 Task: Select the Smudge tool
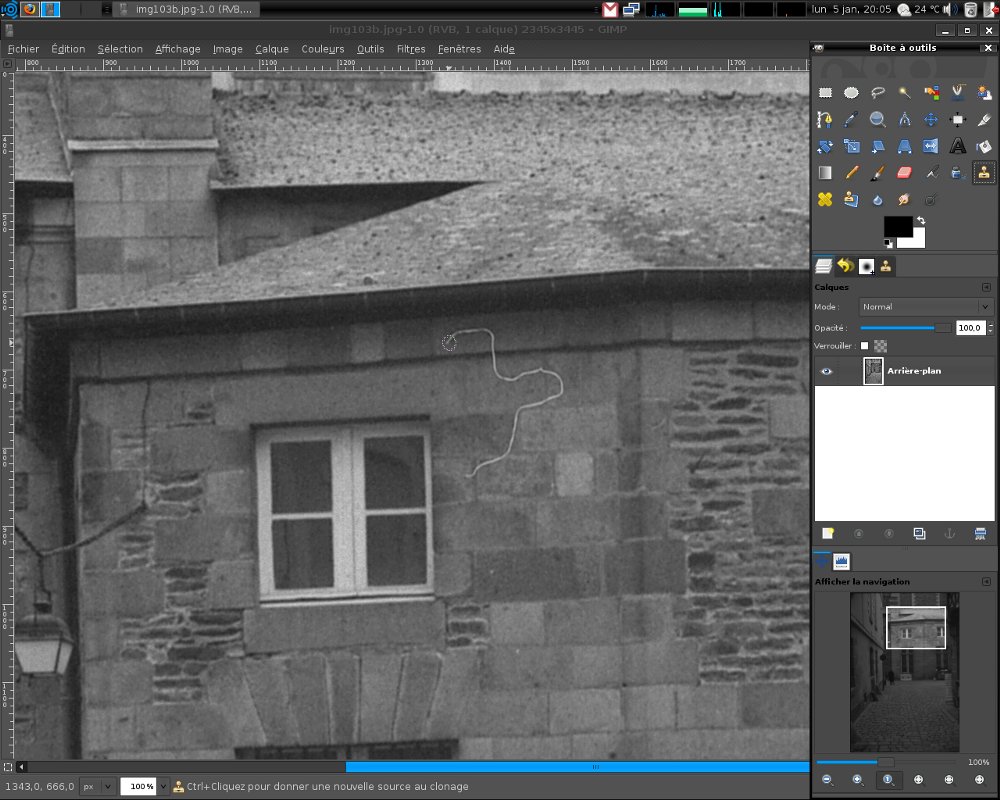click(904, 200)
